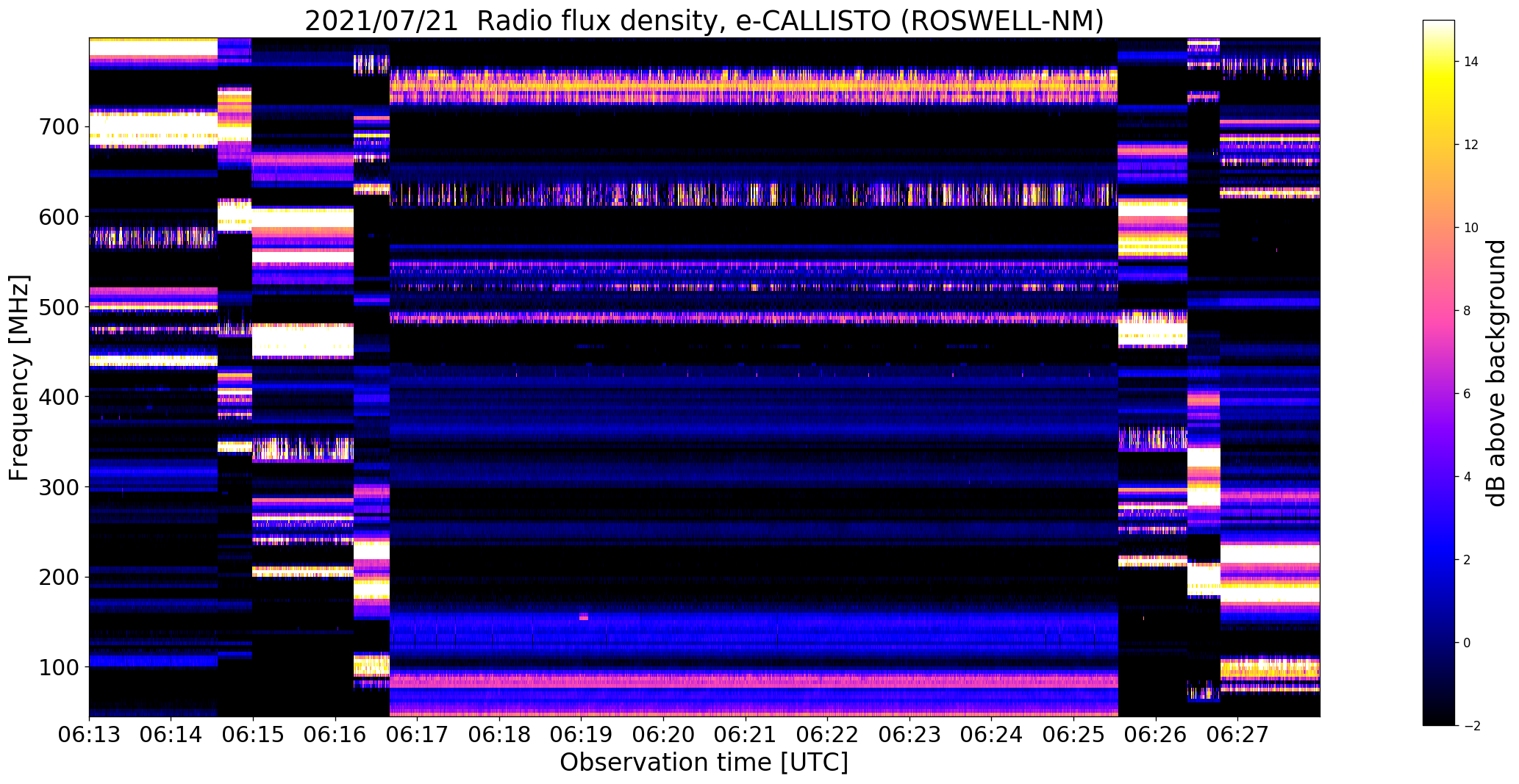Click the 06:19 time tick label

[582, 733]
